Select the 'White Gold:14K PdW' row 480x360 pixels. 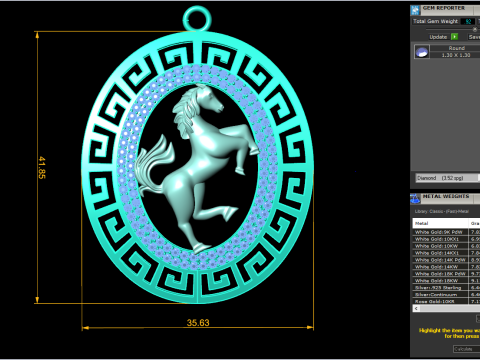pos(446,260)
